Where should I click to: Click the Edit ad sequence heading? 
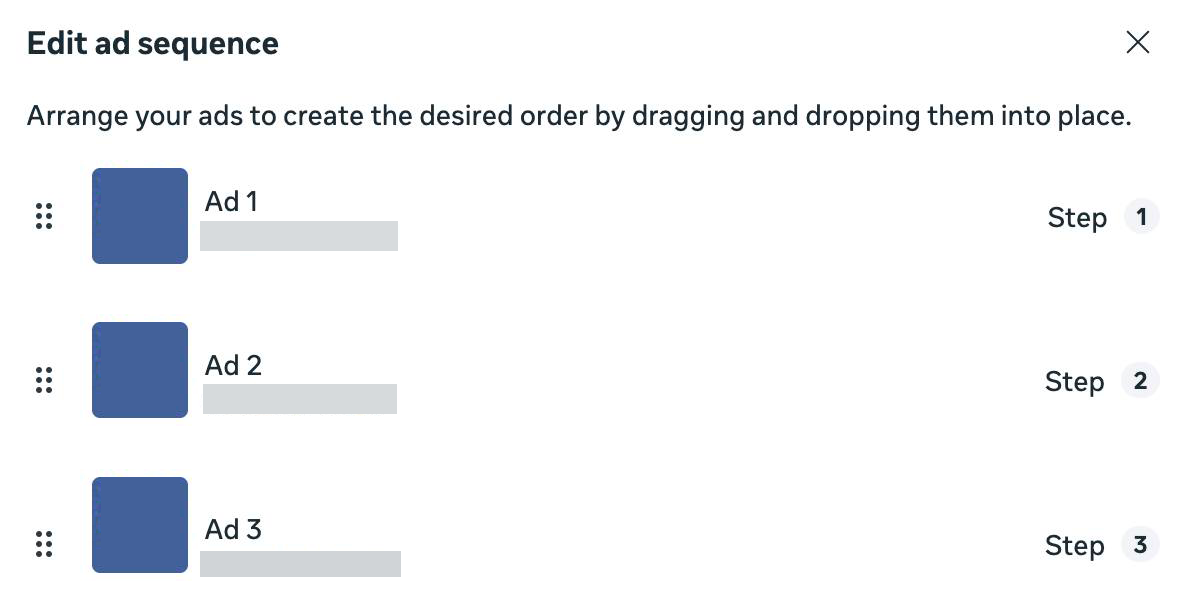click(x=153, y=44)
